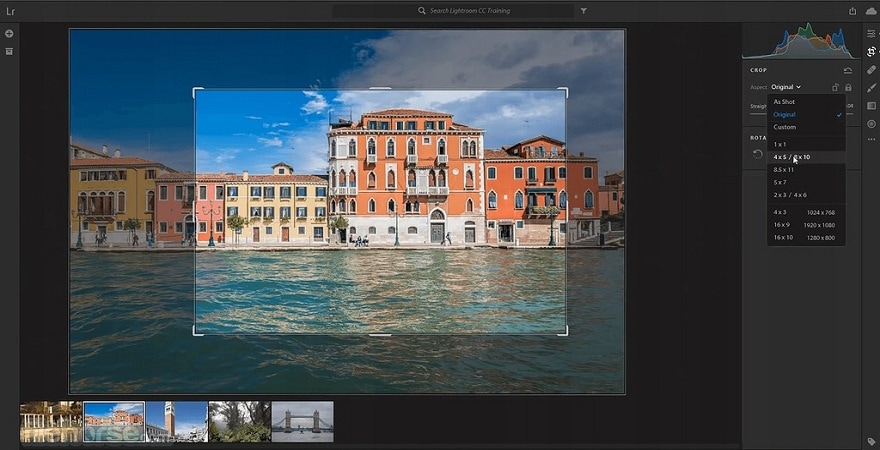Open the Edit sliders panel icon
This screenshot has height=450, width=880.
click(871, 33)
